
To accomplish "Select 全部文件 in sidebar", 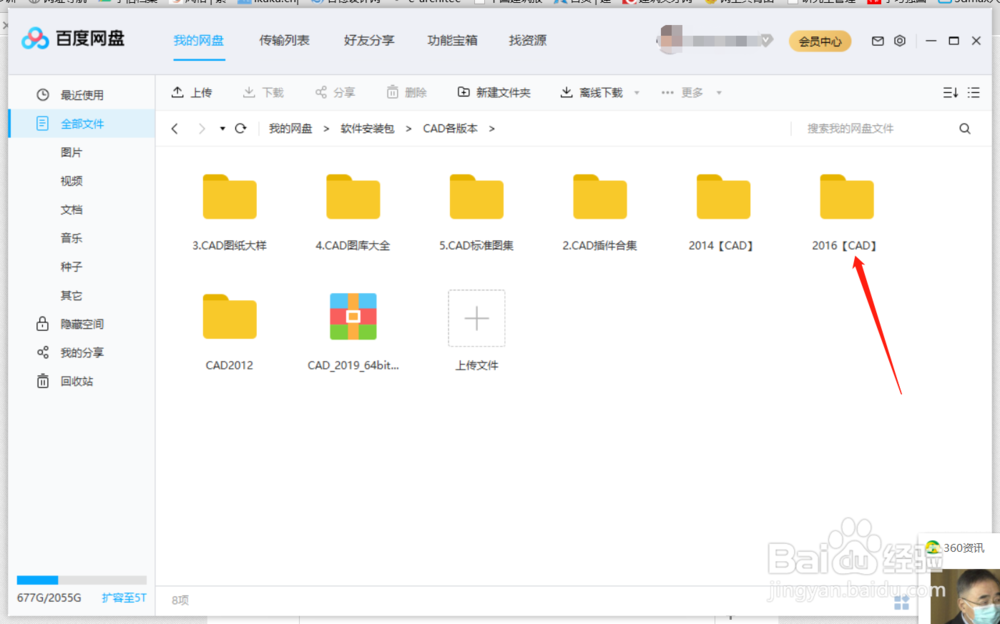I will tap(82, 124).
